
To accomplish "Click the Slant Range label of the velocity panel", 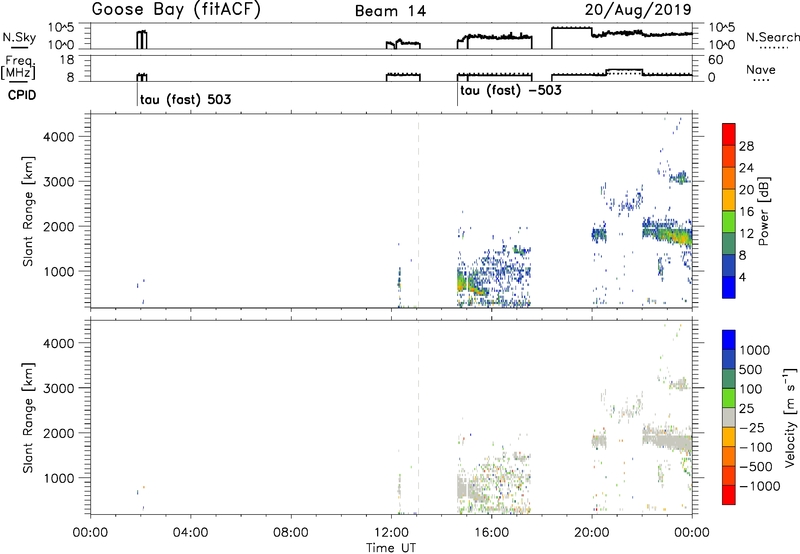I will [x=28, y=418].
